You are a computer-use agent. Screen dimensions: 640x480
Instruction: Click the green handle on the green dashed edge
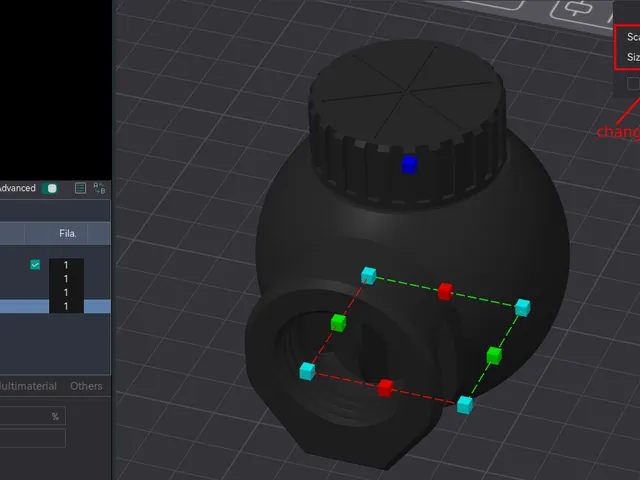pos(494,356)
